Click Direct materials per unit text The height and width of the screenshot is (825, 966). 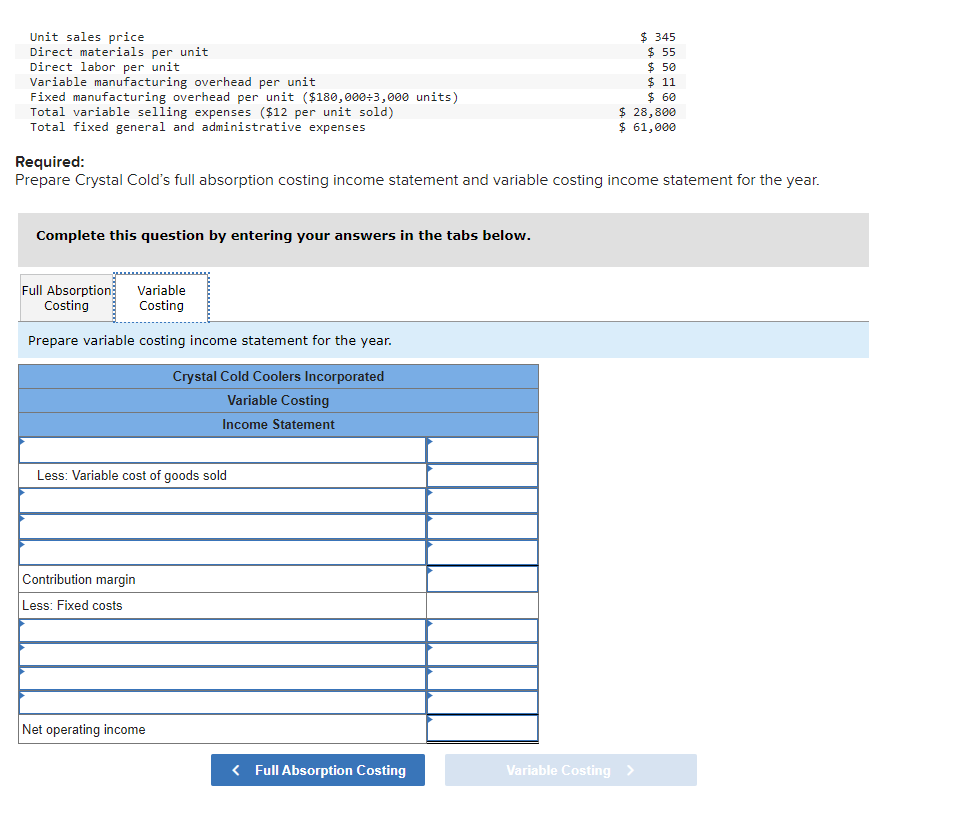(x=119, y=52)
